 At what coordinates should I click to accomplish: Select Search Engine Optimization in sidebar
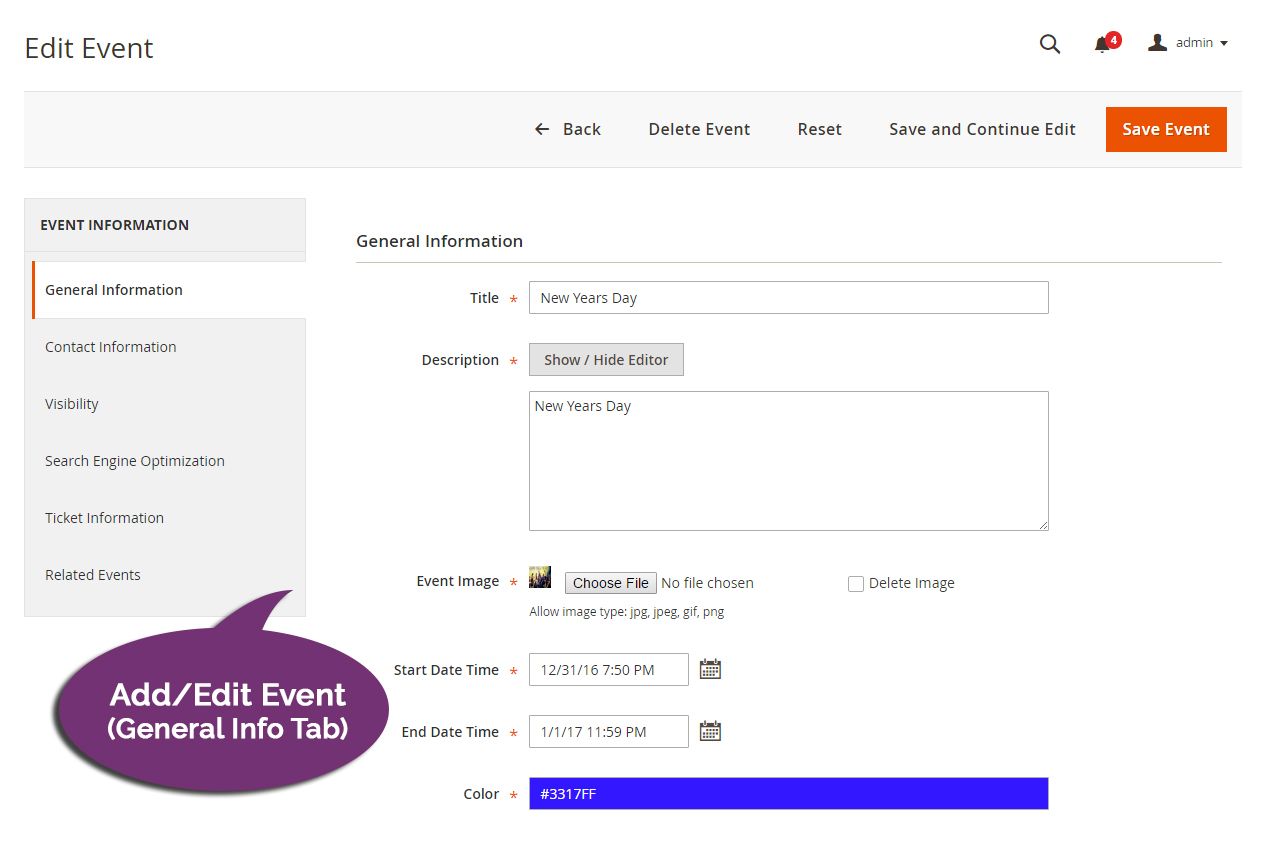point(134,461)
